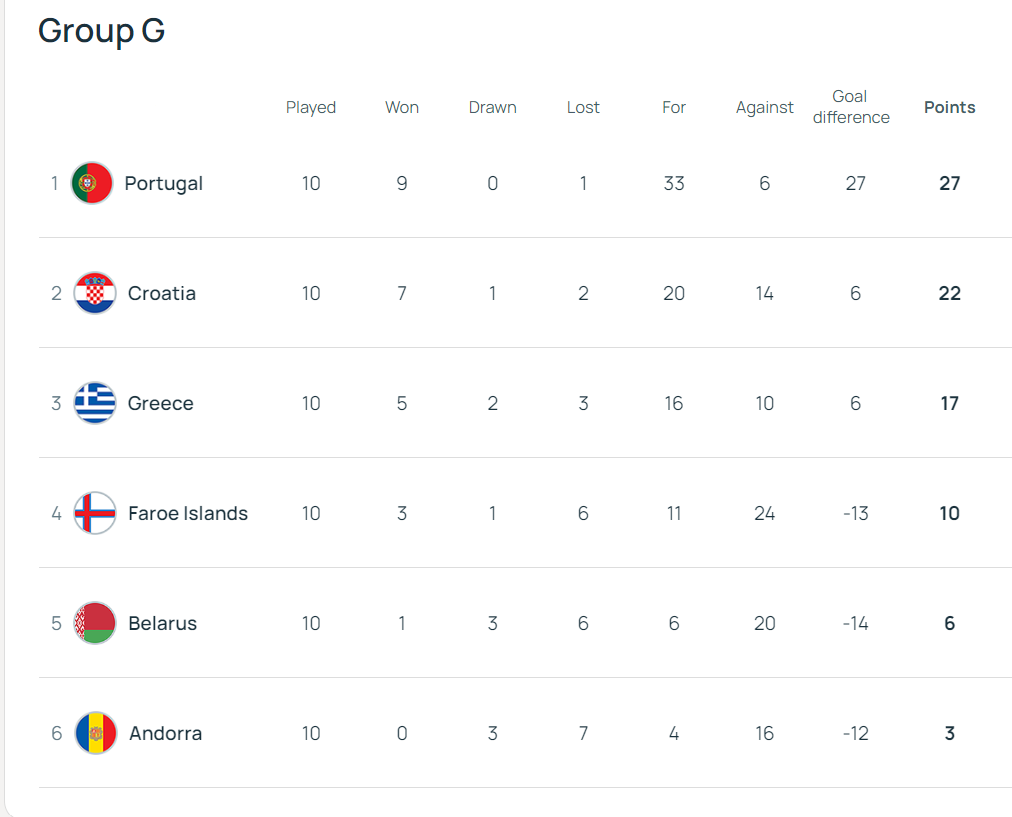Click the Points column header
1012x817 pixels.
tap(949, 107)
